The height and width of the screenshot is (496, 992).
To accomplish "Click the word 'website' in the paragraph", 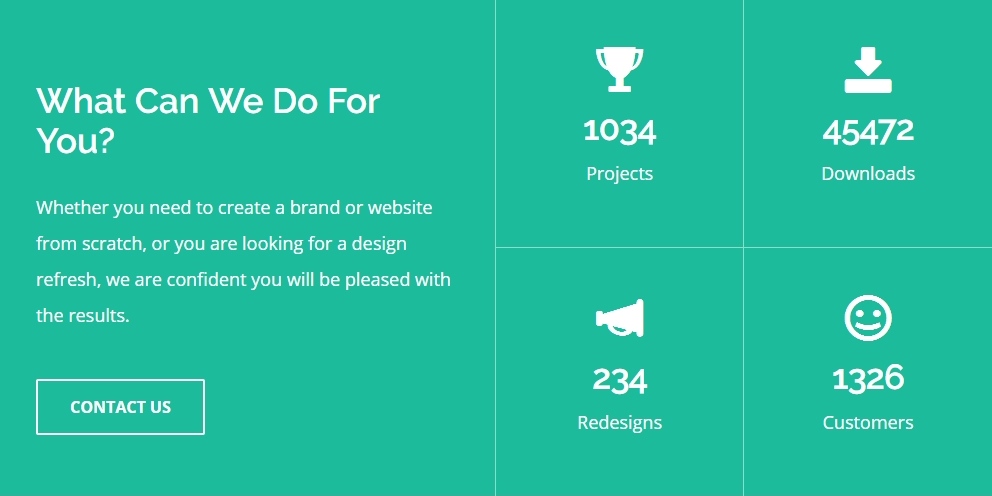I will pos(400,208).
